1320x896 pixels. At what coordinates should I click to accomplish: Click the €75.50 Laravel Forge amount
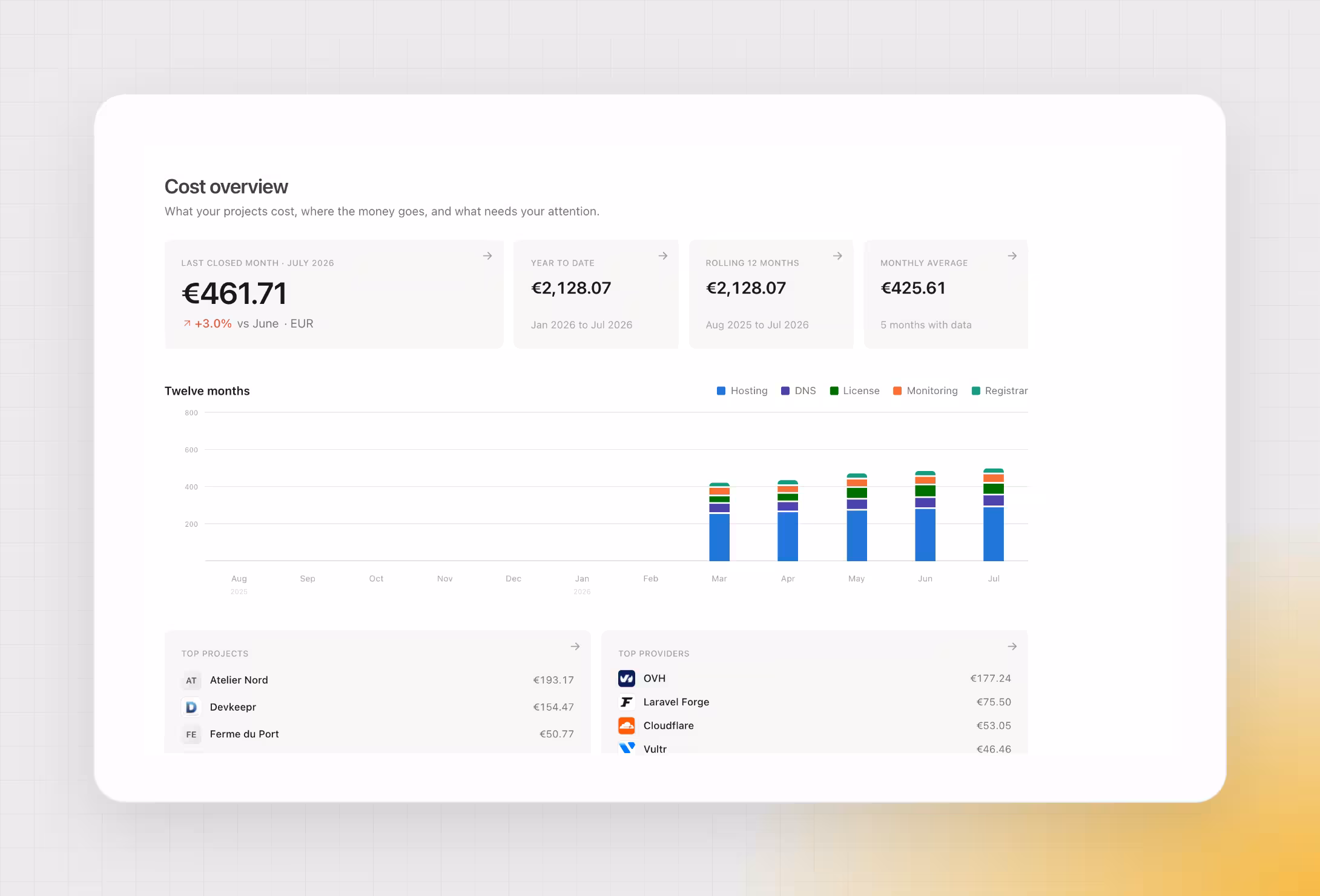pyautogui.click(x=994, y=702)
